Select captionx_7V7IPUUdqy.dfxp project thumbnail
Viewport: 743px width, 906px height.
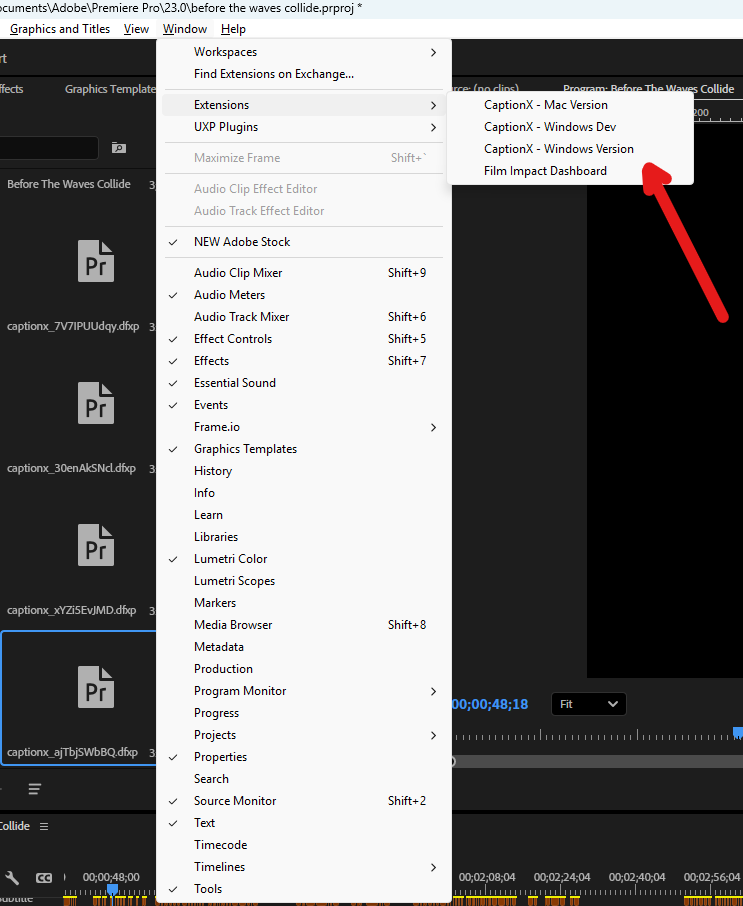click(96, 261)
